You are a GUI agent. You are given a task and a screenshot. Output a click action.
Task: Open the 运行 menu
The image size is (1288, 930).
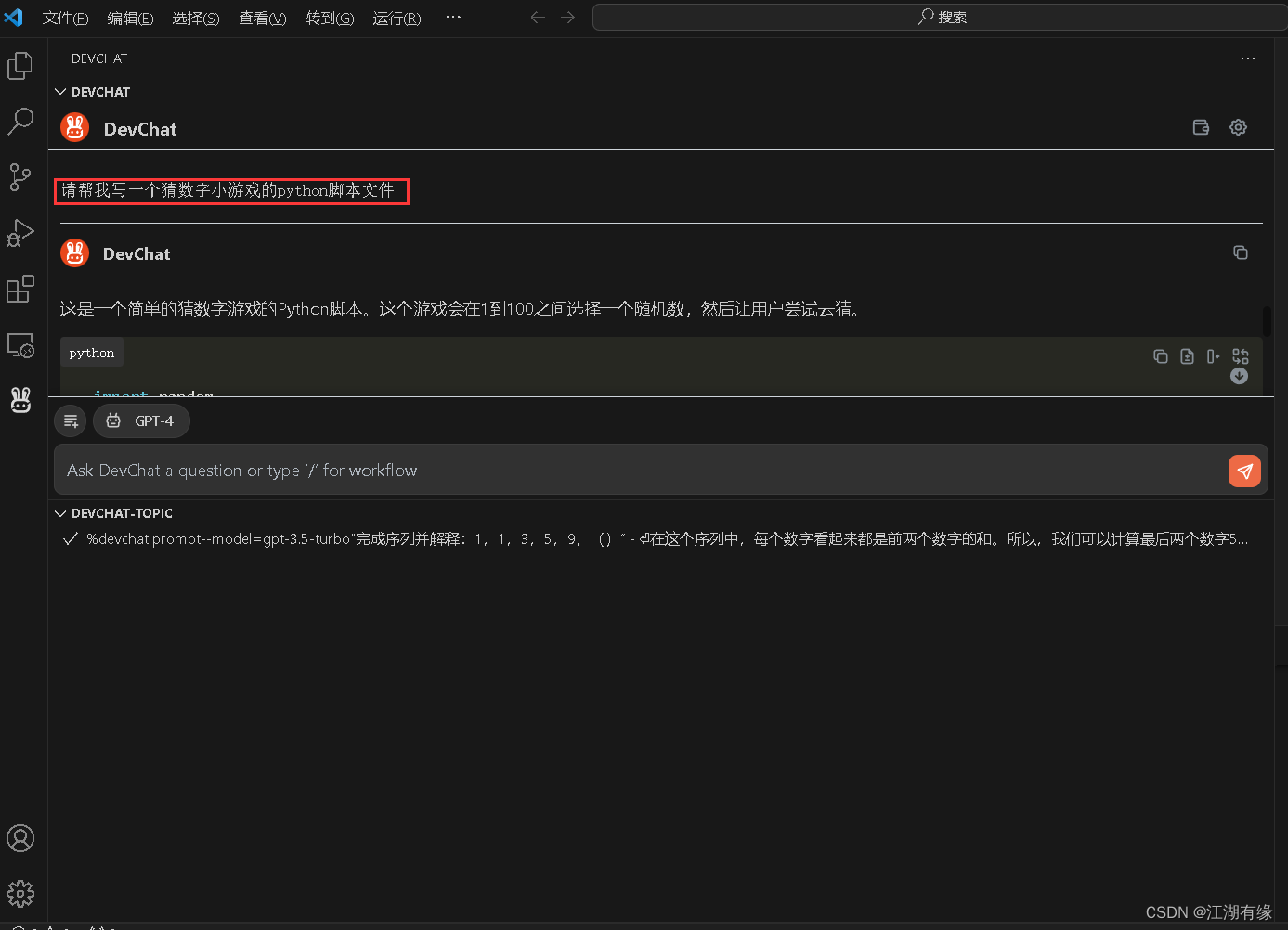[x=396, y=18]
